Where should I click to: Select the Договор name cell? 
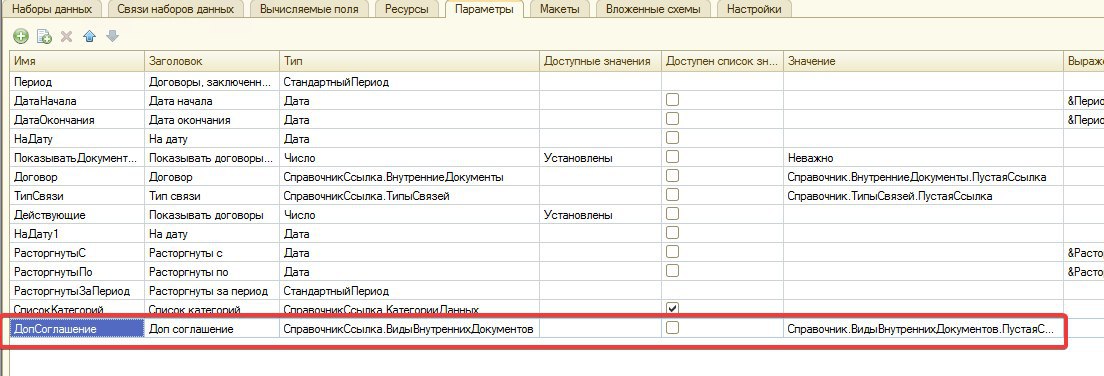tap(77, 177)
